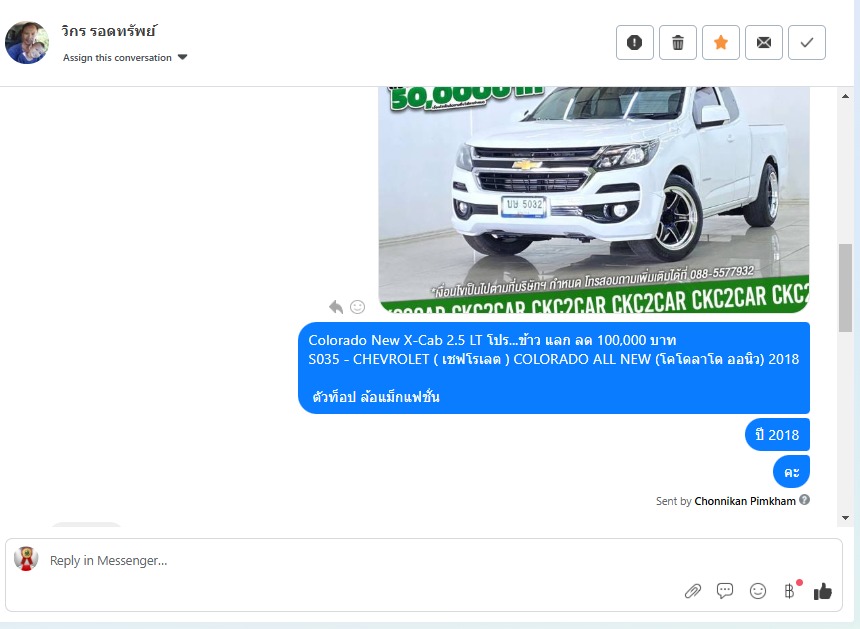Mark conversation as spam with exclamation icon
860x629 pixels.
tap(635, 42)
